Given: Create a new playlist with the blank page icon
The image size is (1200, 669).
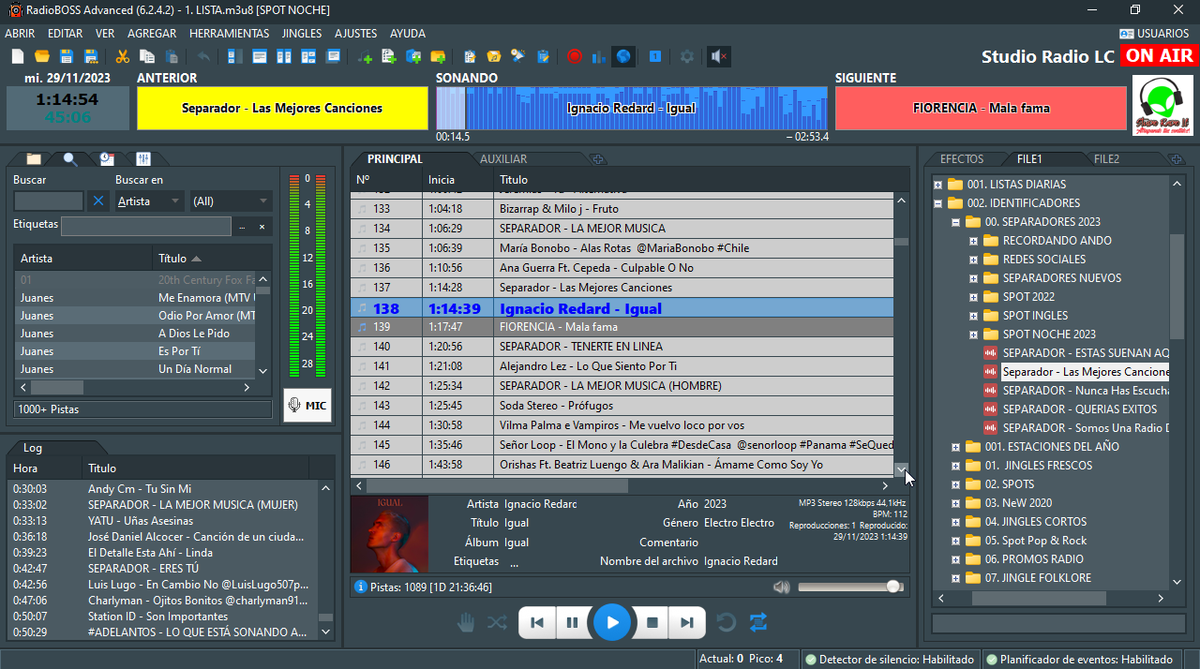Looking at the screenshot, I should pos(18,57).
